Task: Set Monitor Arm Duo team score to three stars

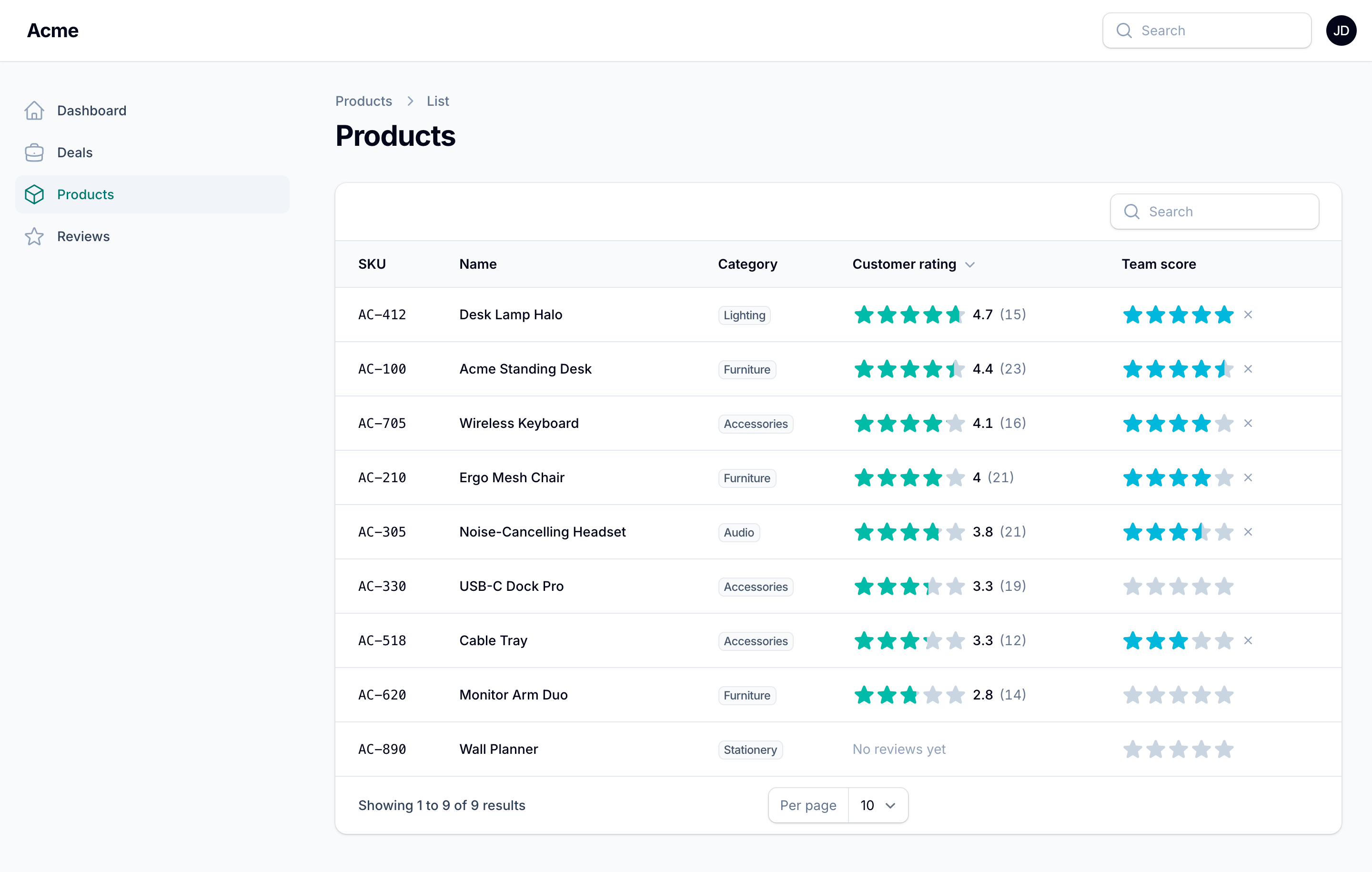Action: click(1178, 695)
